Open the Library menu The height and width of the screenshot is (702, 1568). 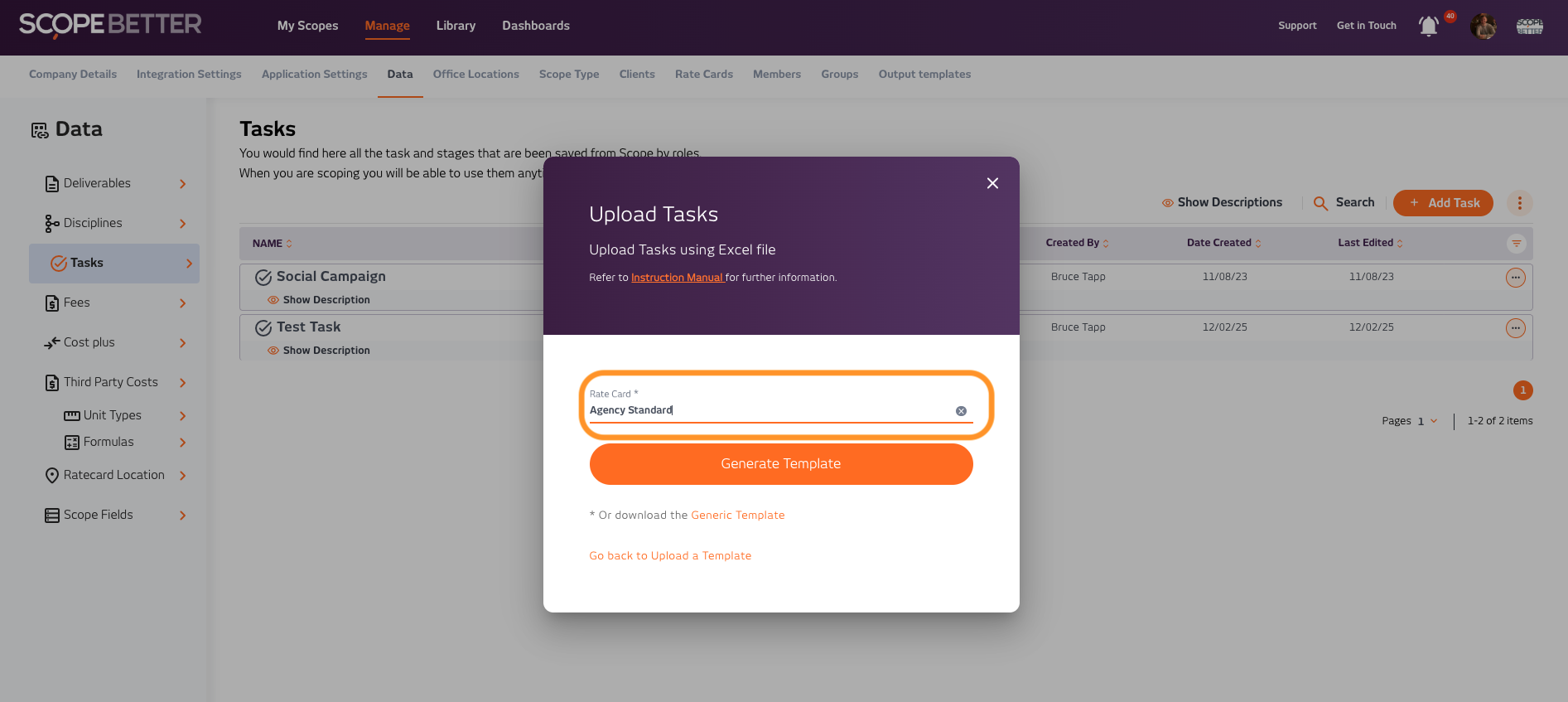pos(456,26)
